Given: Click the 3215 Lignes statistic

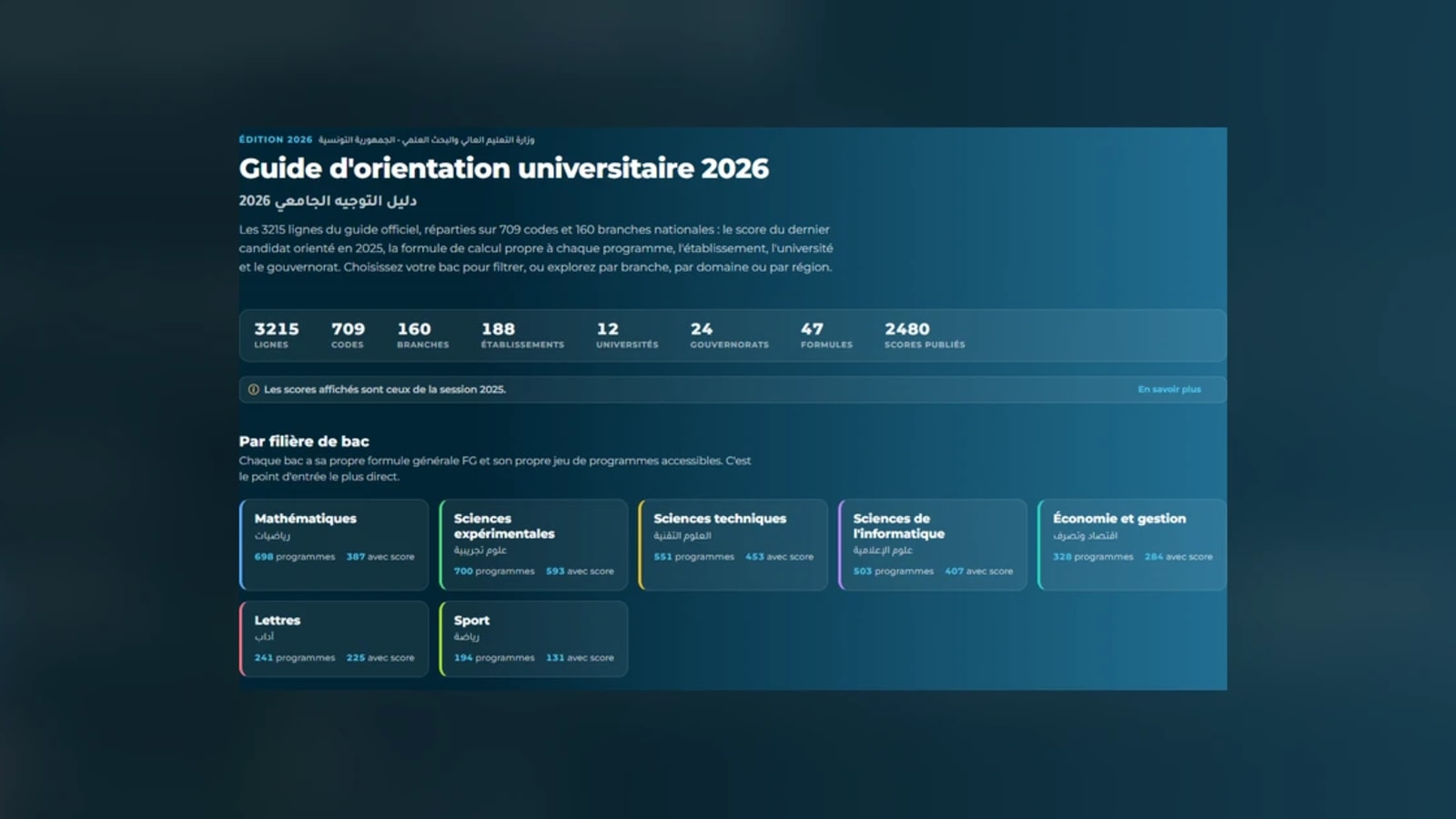Looking at the screenshot, I should click(x=277, y=335).
